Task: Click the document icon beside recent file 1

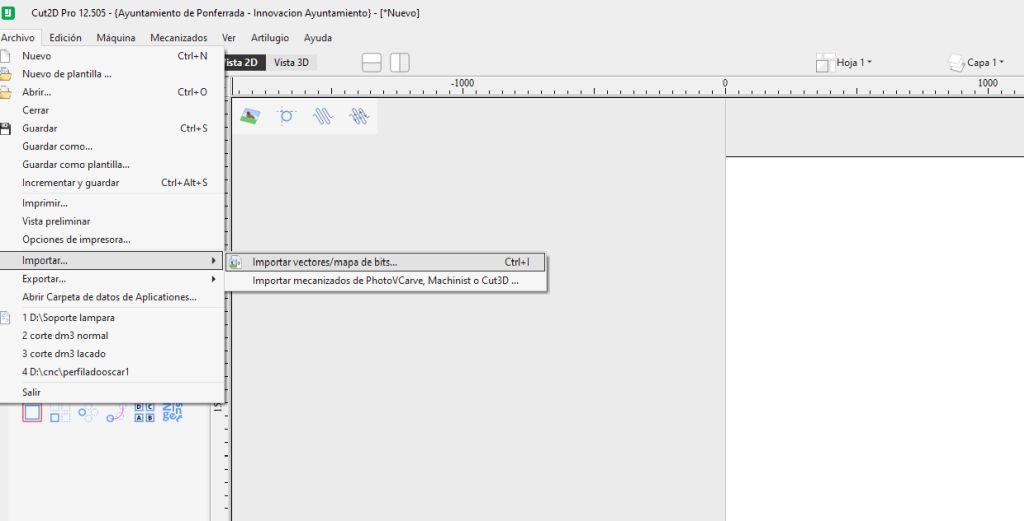Action: 5,317
